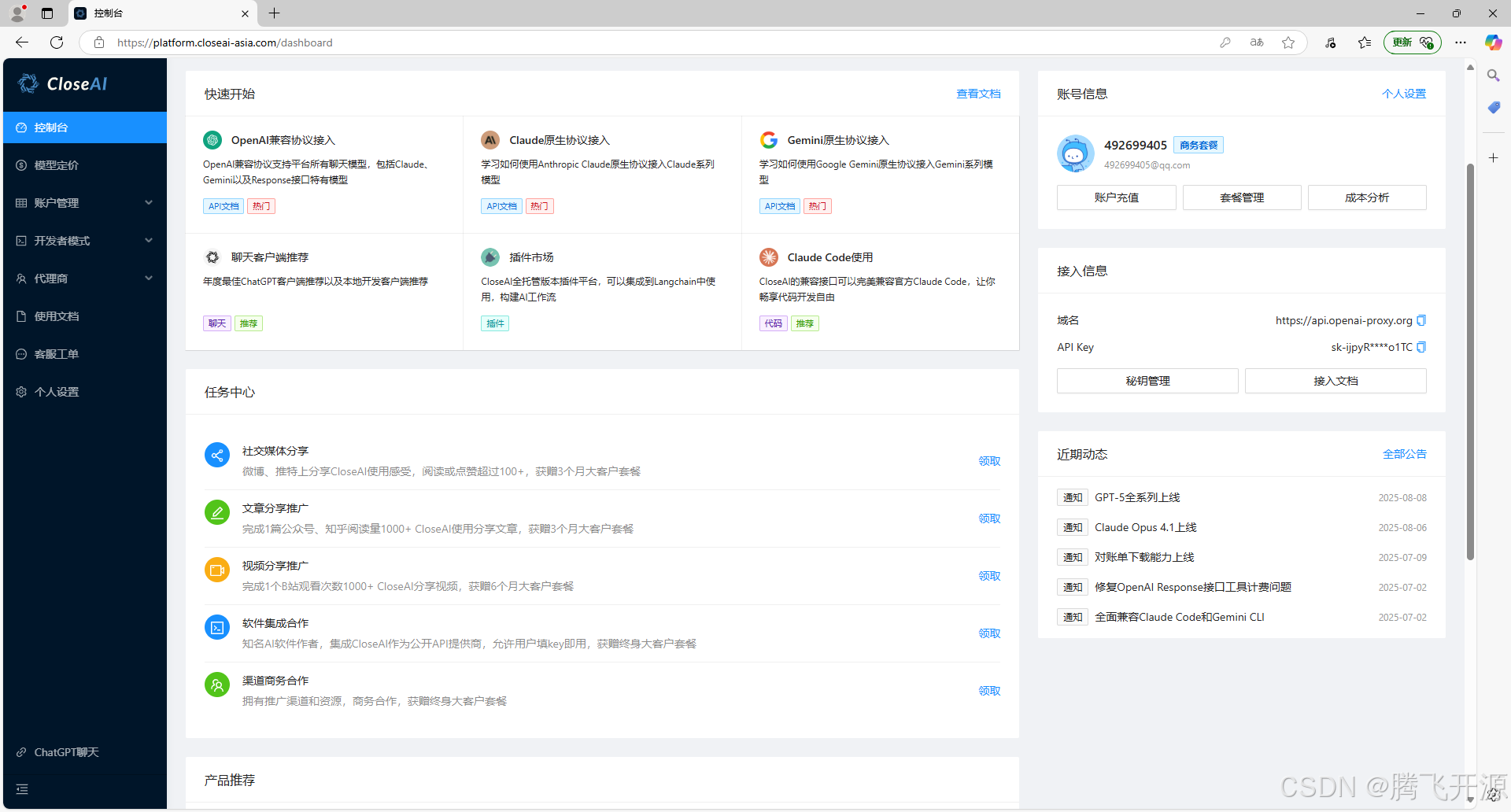Click 领取 for 渠道商务合作
The height and width of the screenshot is (812, 1511).
[x=989, y=691]
